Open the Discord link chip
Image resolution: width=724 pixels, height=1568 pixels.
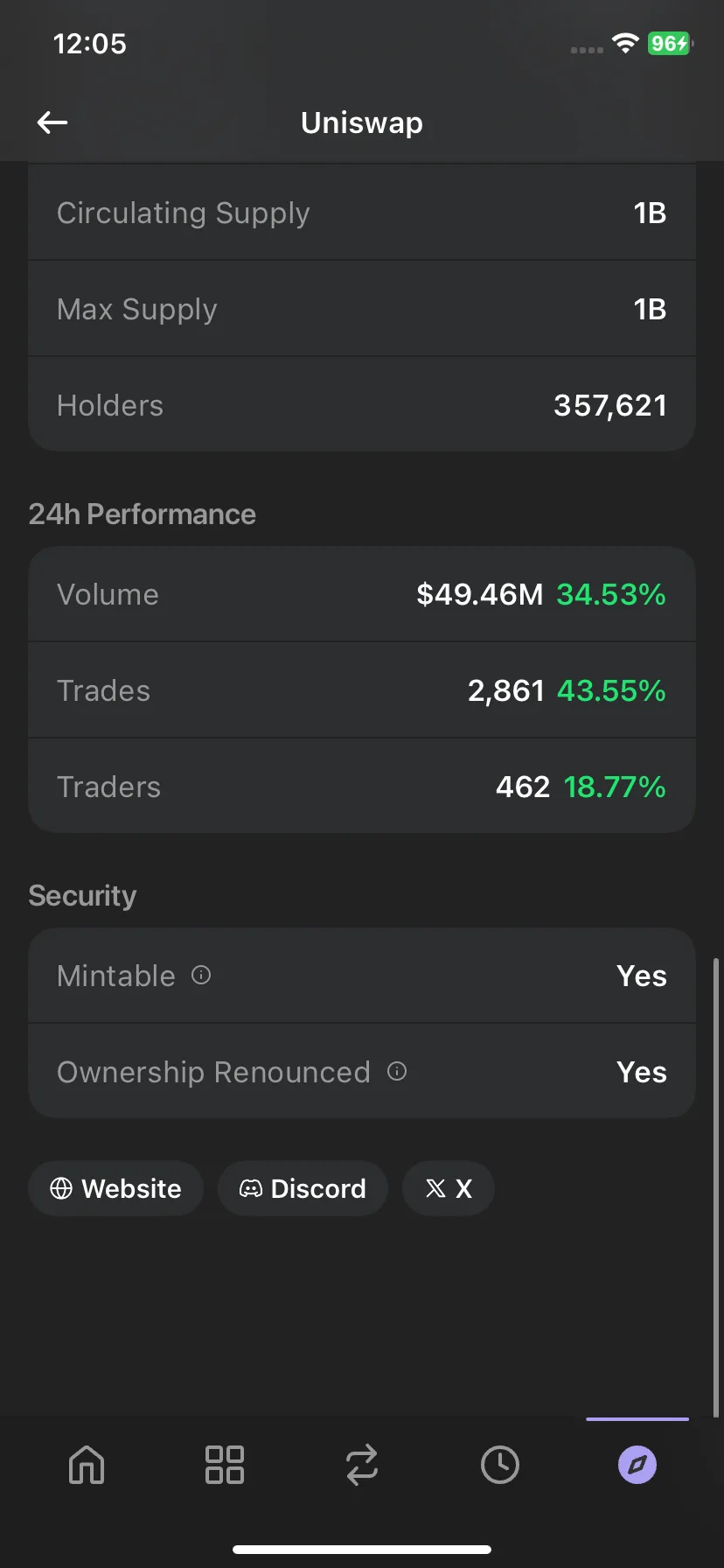click(x=303, y=1188)
